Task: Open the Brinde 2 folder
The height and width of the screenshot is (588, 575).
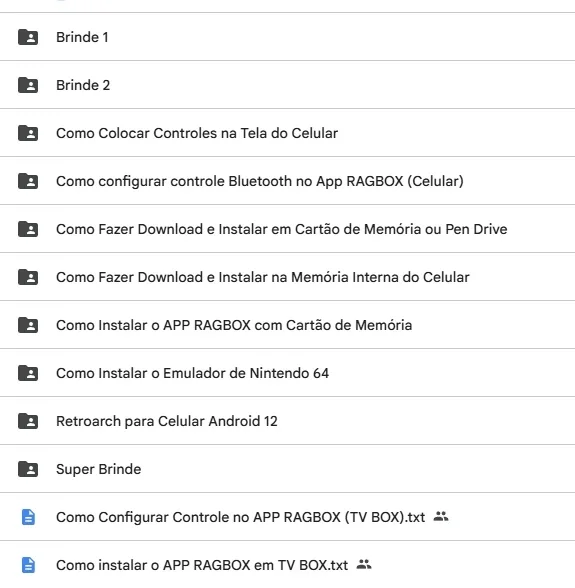Action: click(x=83, y=85)
